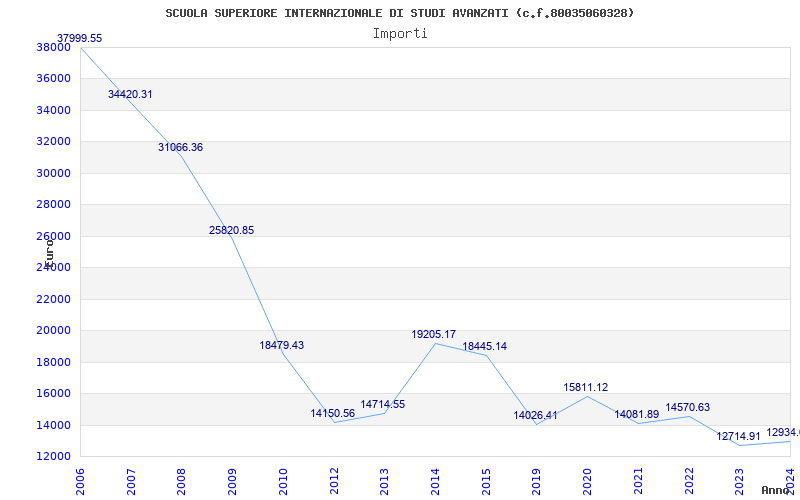Click the 2023 x-axis year label

[740, 481]
